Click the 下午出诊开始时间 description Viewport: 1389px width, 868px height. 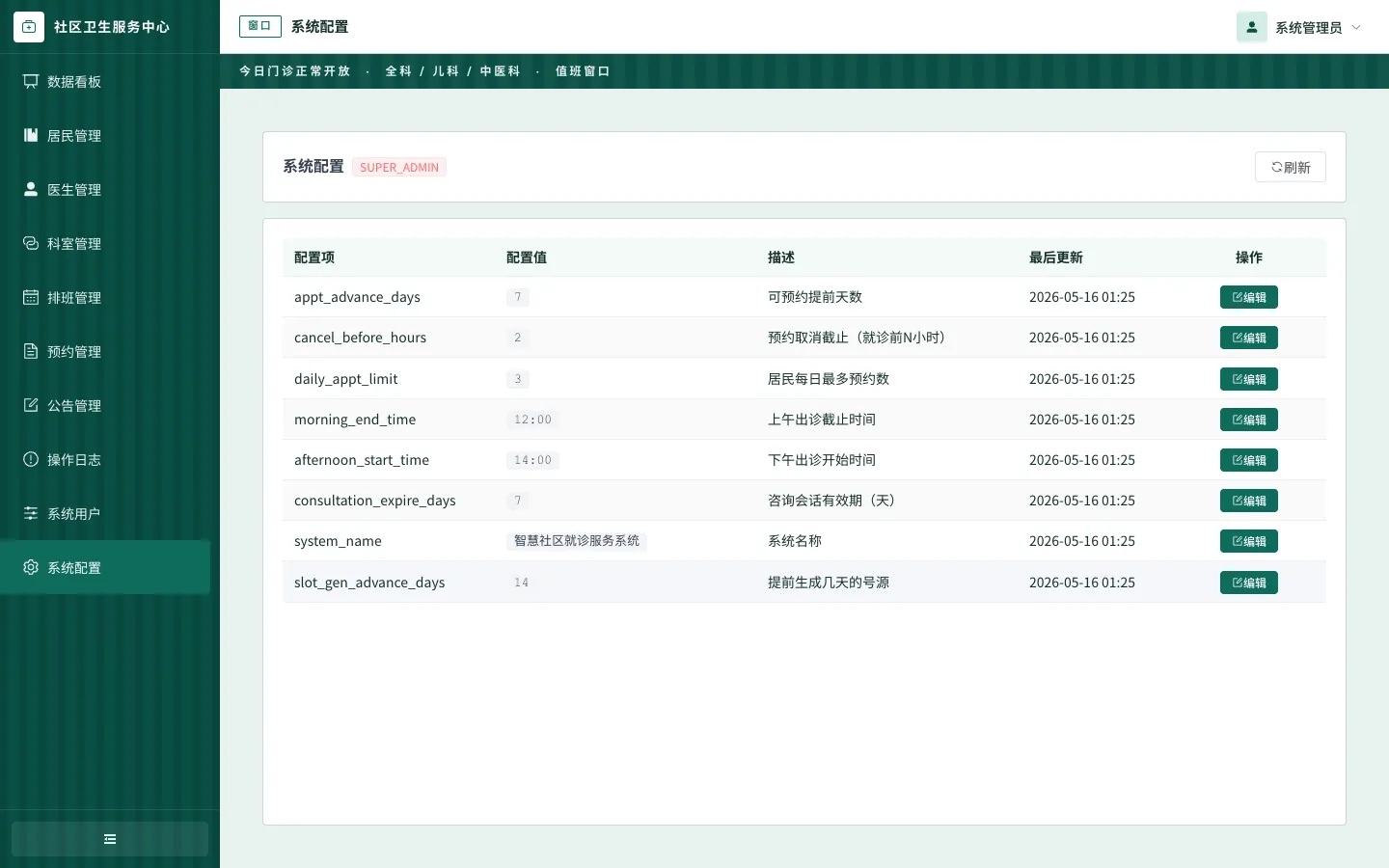[x=822, y=460]
